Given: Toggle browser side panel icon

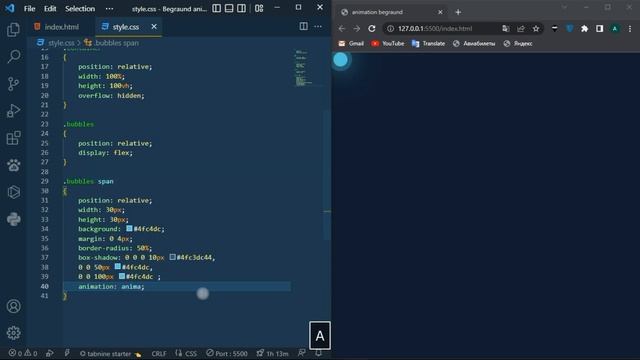Looking at the screenshot, I should coord(600,29).
